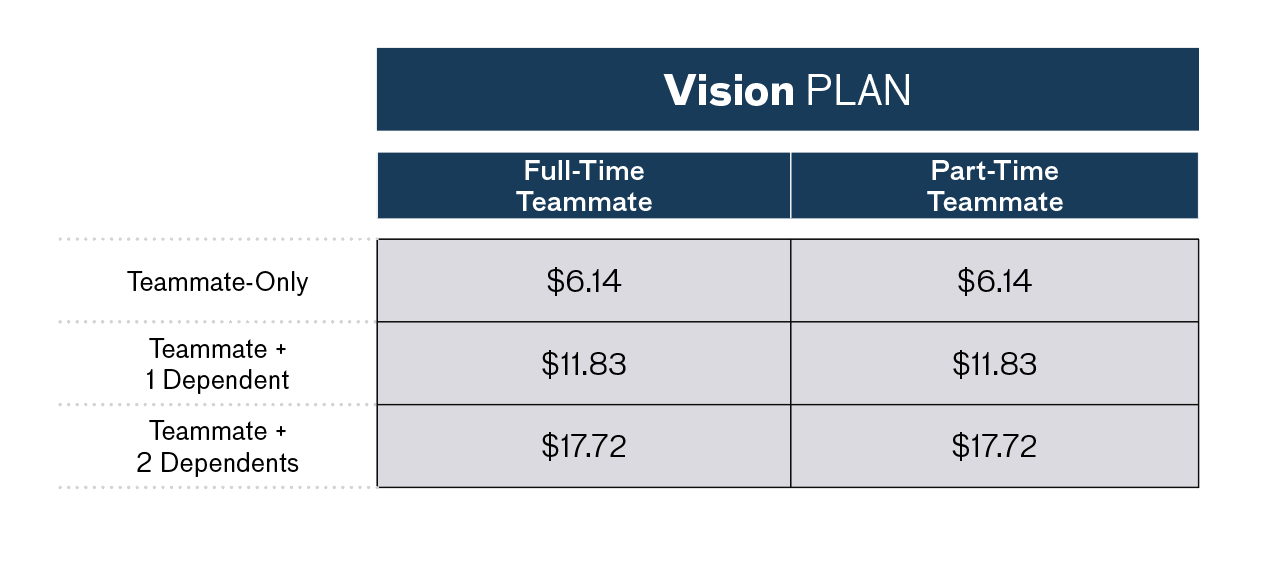Screen dimensions: 1268x564
Task: Select the Part-Time Teammate column header
Action: pyautogui.click(x=995, y=186)
